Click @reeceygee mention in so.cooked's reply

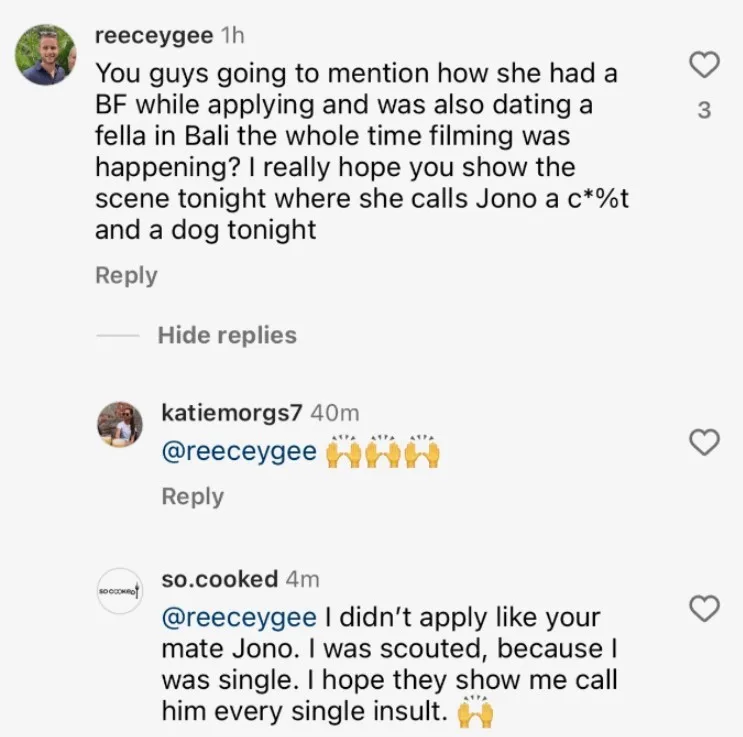coord(239,617)
